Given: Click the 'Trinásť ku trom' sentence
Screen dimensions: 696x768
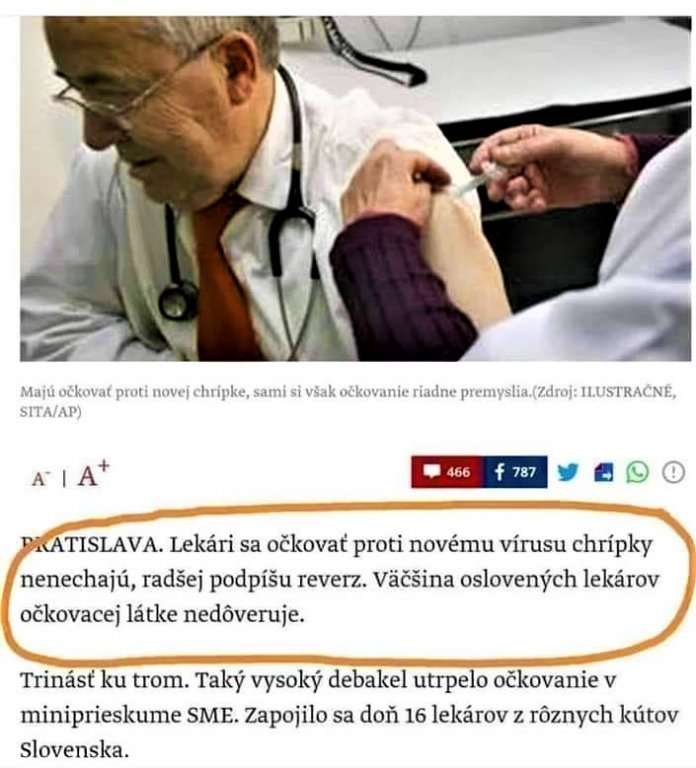Looking at the screenshot, I should coord(104,680).
